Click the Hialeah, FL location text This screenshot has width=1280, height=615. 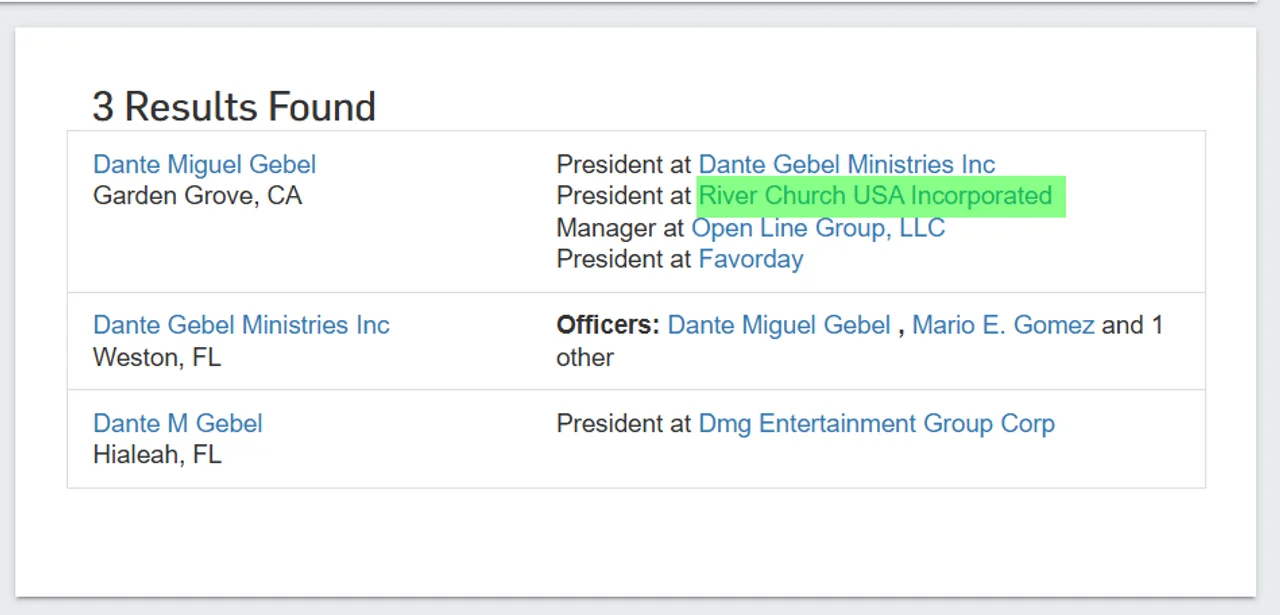click(x=156, y=455)
